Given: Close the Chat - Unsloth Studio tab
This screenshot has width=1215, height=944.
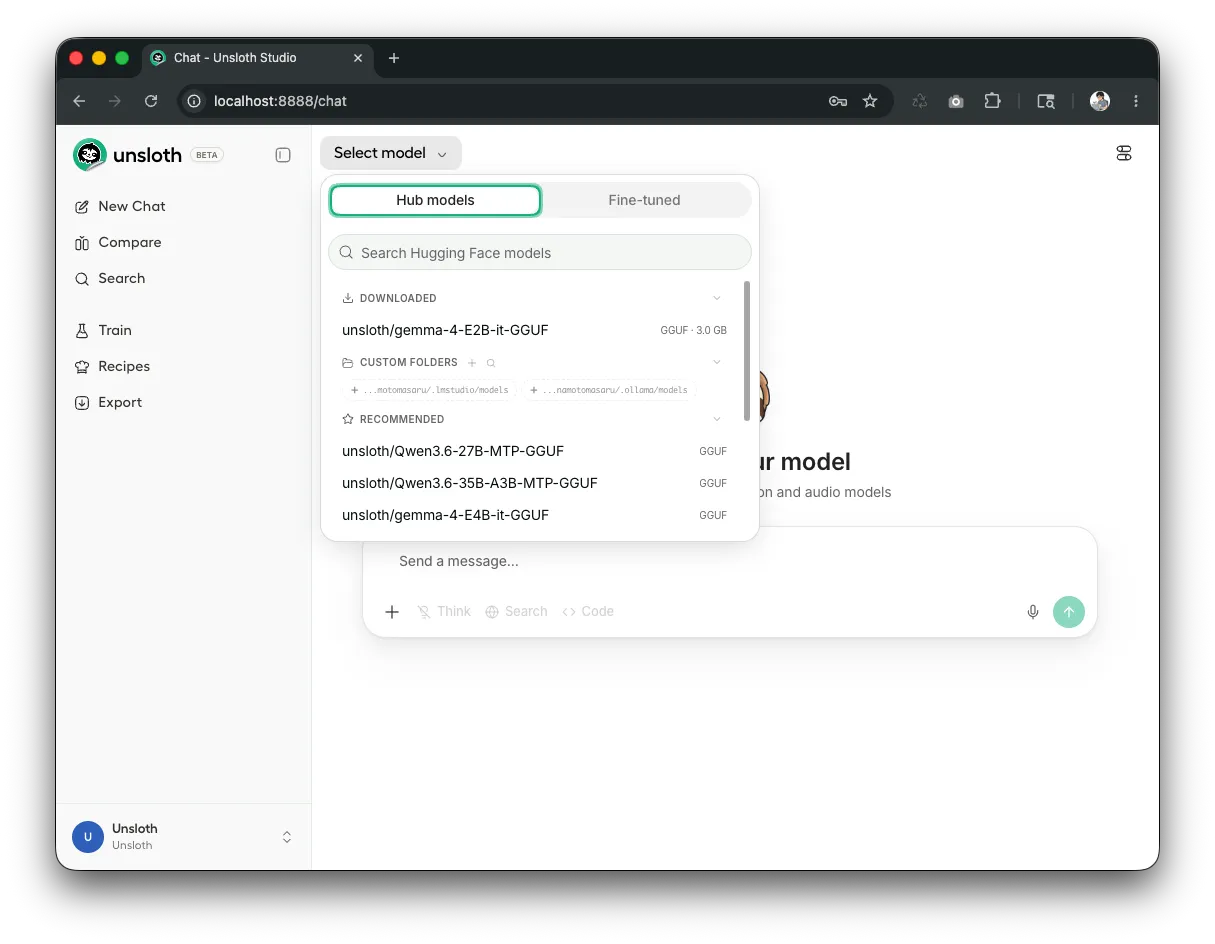Looking at the screenshot, I should pos(358,58).
